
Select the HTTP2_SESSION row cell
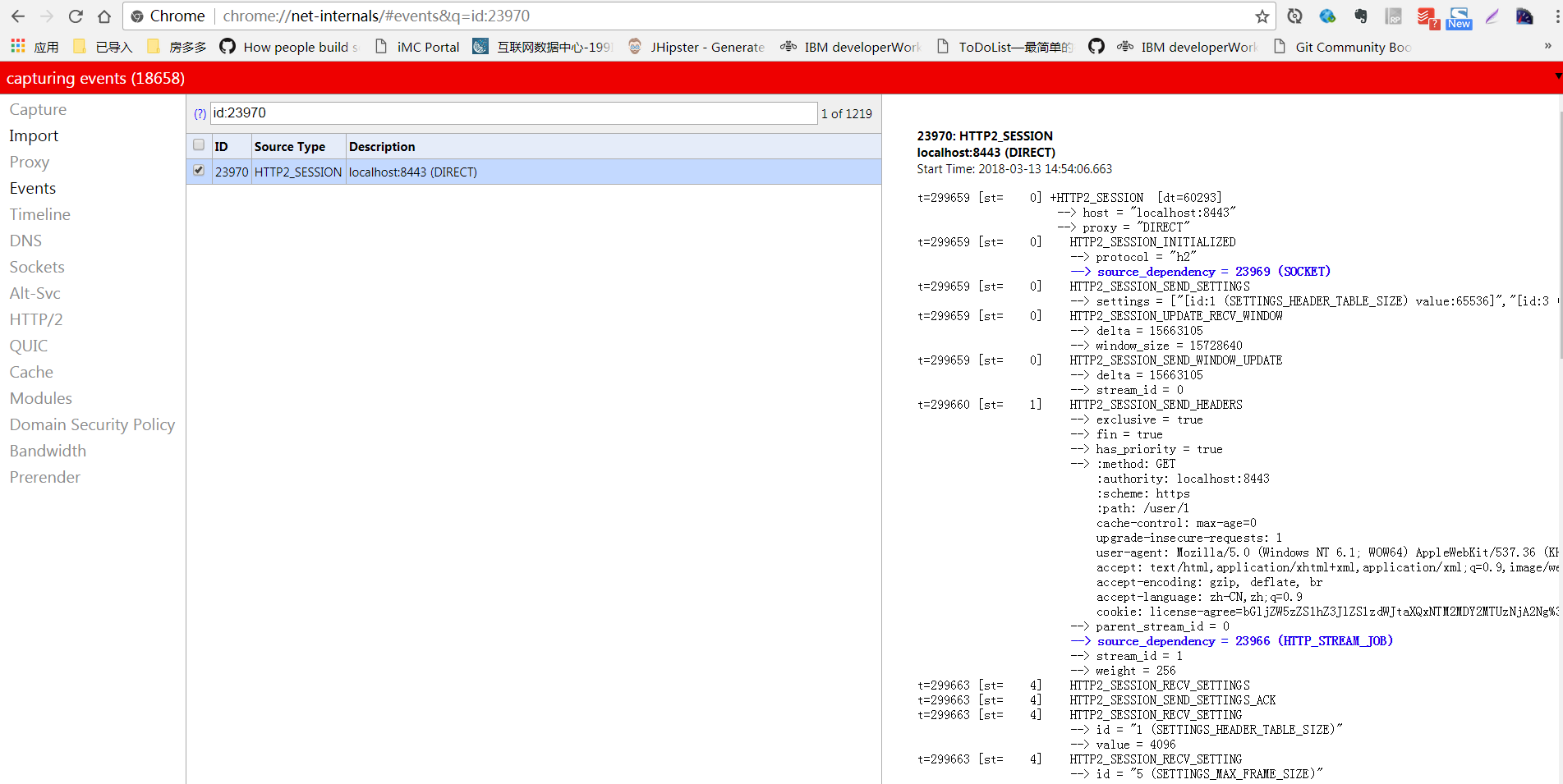tap(298, 172)
